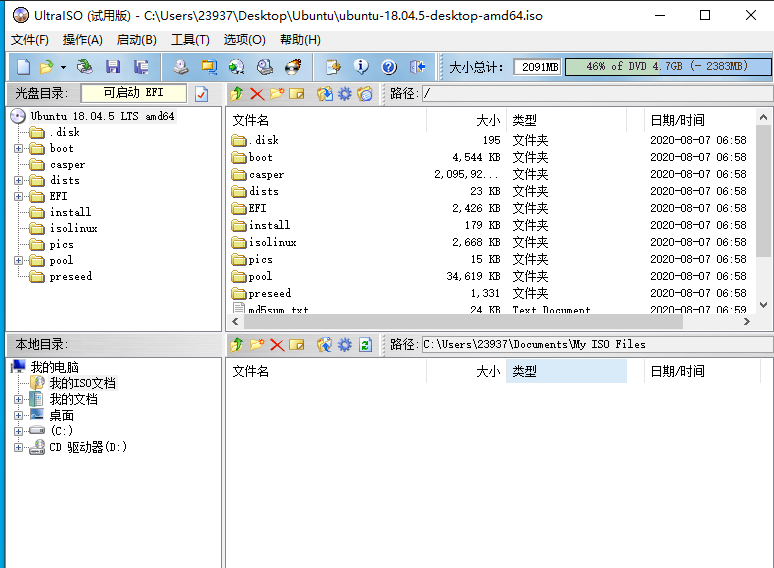Save the current ISO image
The image size is (774, 568).
tap(113, 67)
